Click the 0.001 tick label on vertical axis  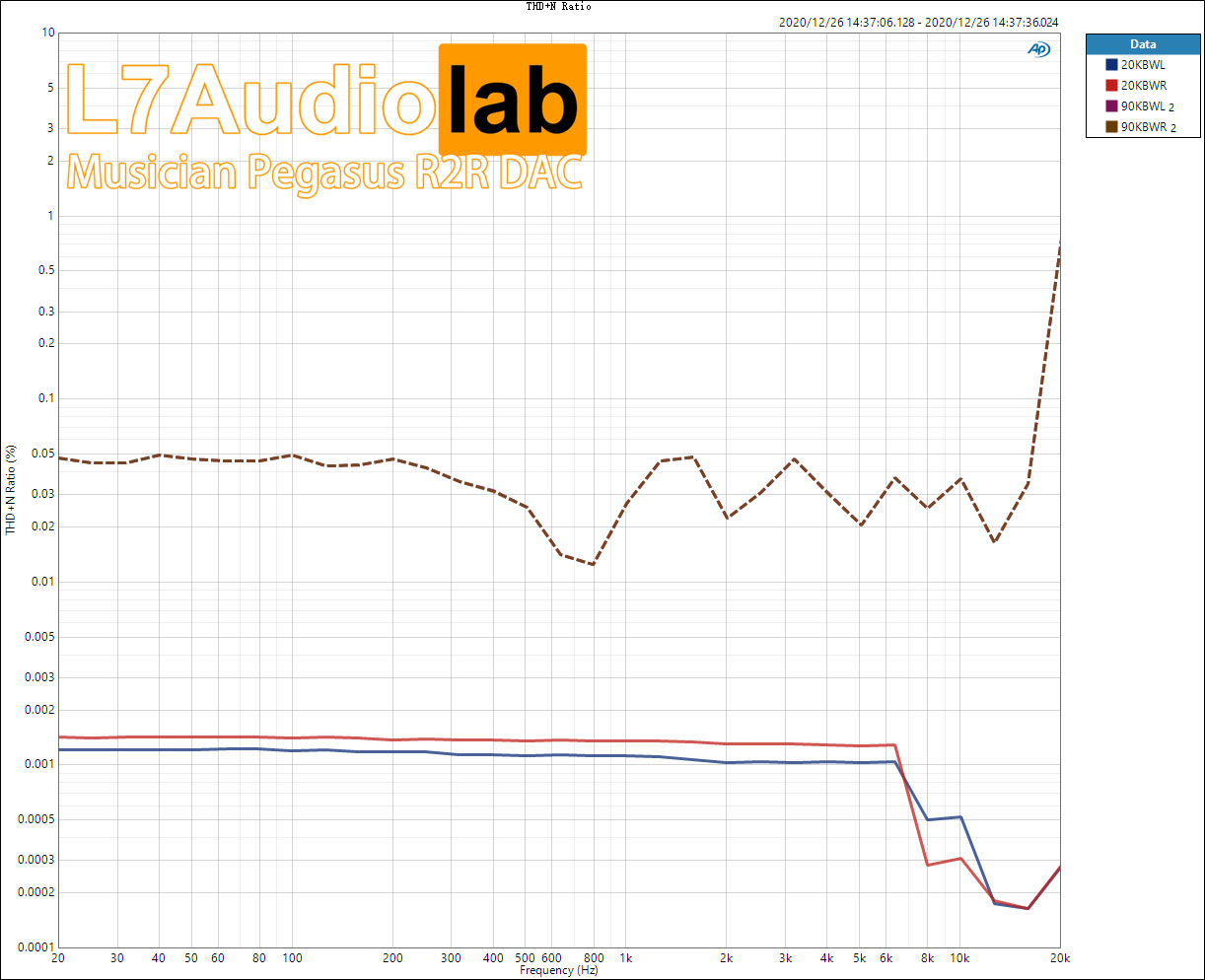[40, 764]
